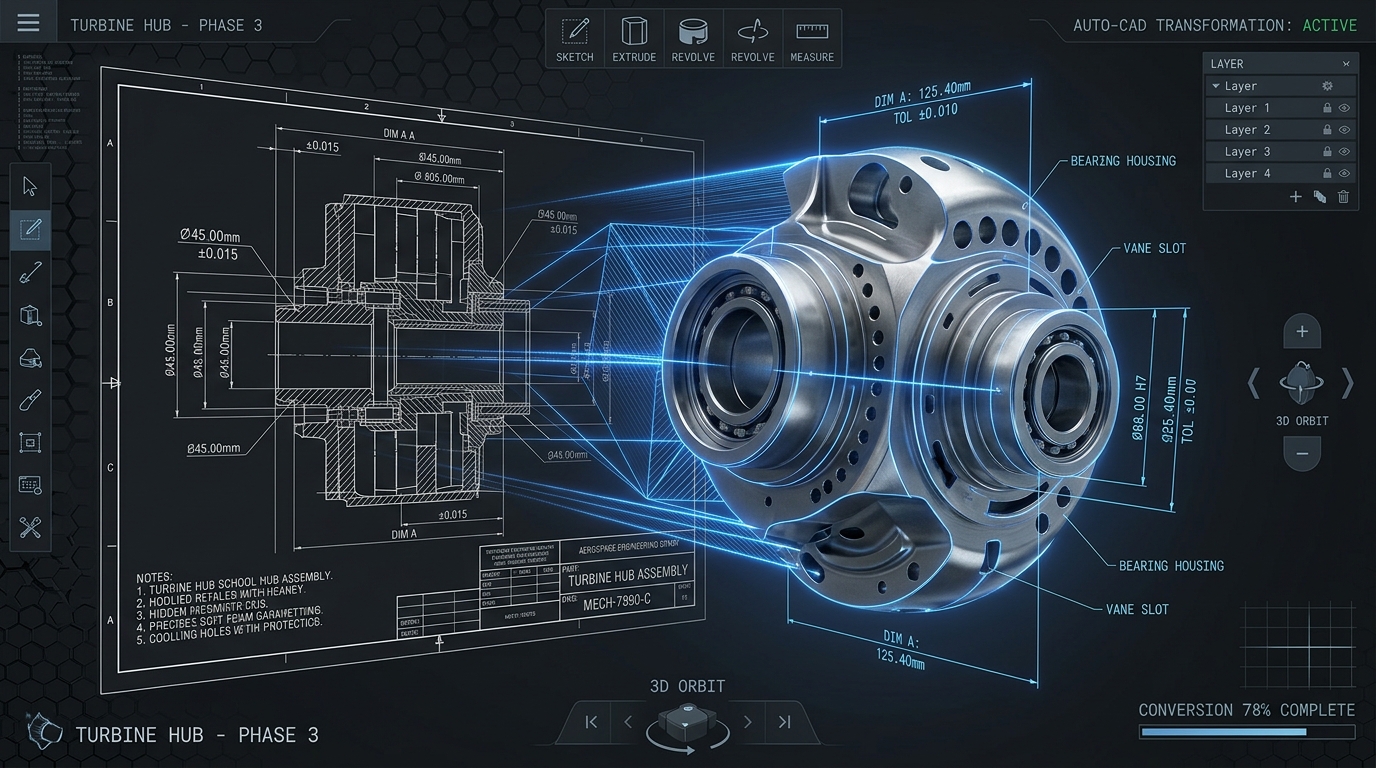The width and height of the screenshot is (1376, 768).
Task: Open the crossed wrenches tool in sidebar
Action: 30,527
